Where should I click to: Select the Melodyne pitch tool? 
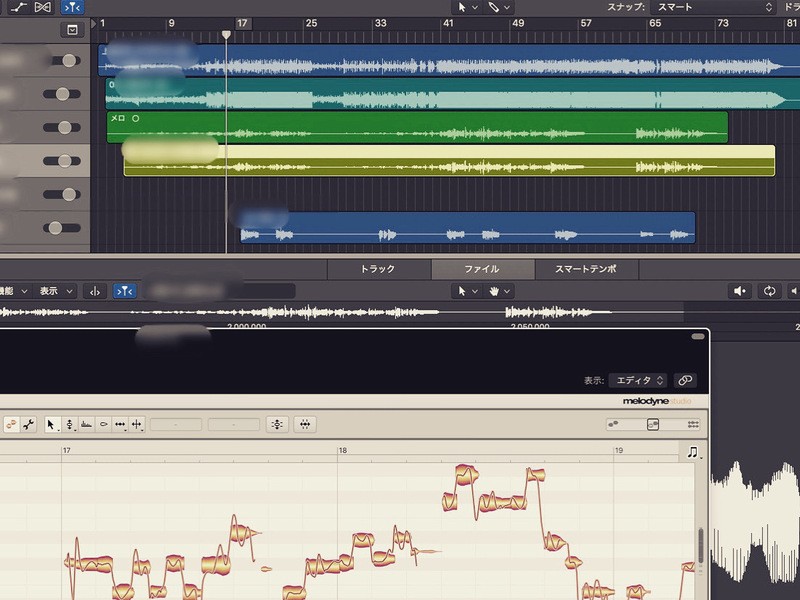(x=69, y=425)
